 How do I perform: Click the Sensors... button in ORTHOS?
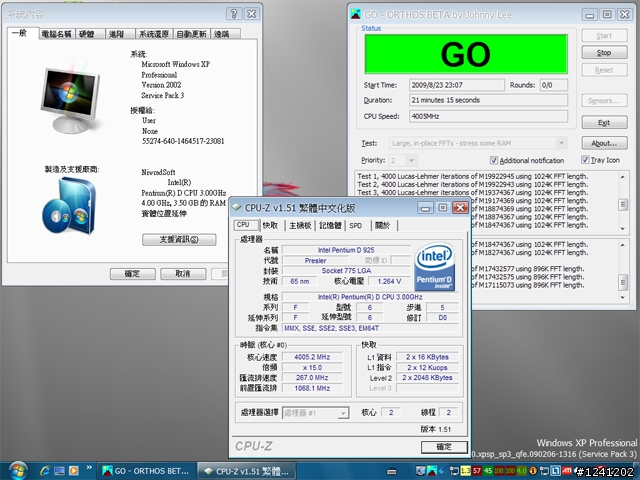click(604, 100)
